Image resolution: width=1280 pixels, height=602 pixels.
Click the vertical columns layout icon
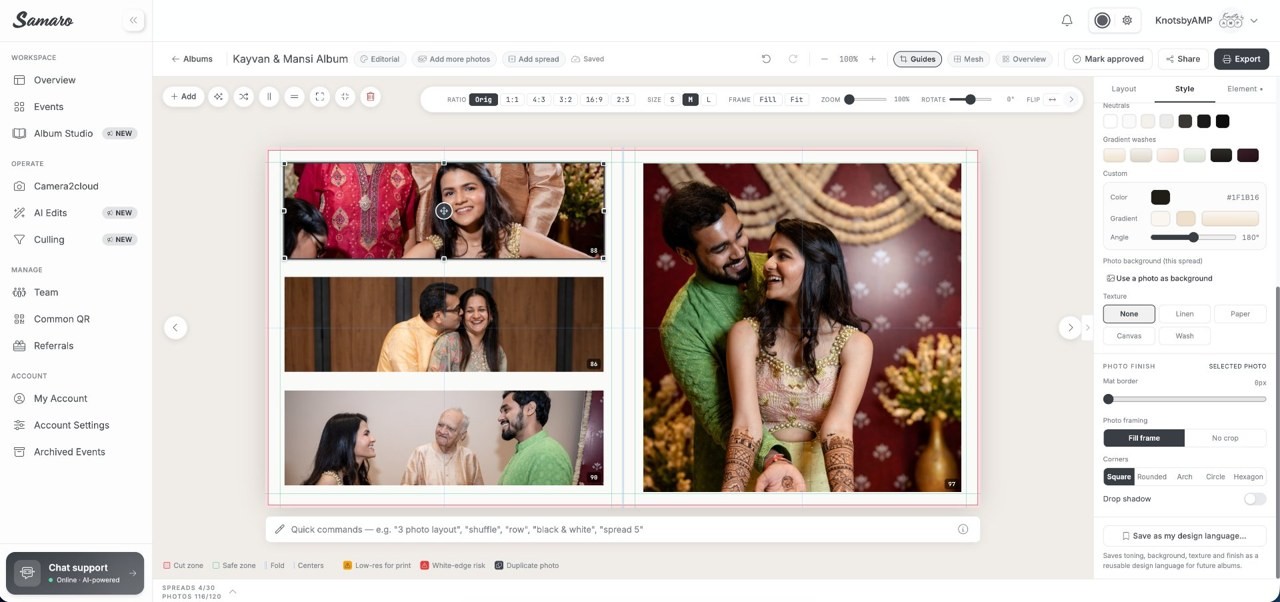pyautogui.click(x=269, y=97)
